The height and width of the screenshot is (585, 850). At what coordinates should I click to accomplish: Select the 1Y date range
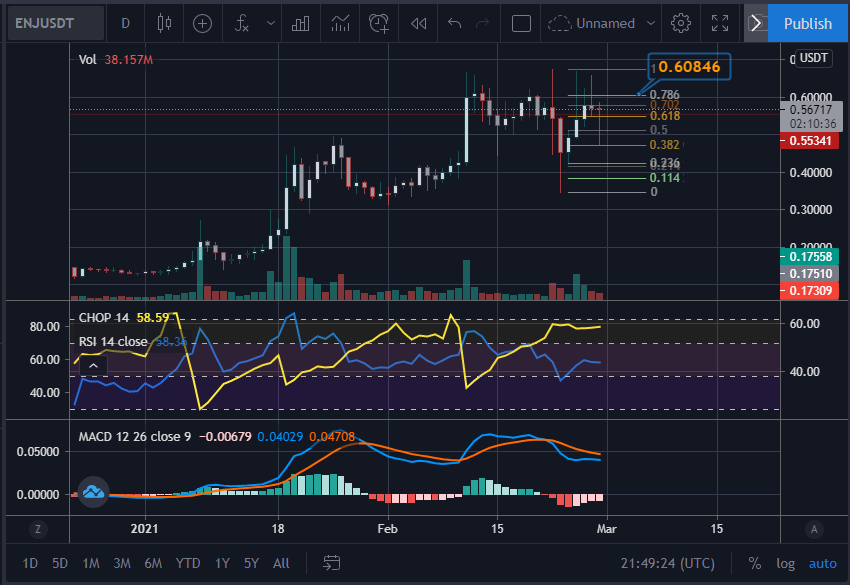[222, 563]
